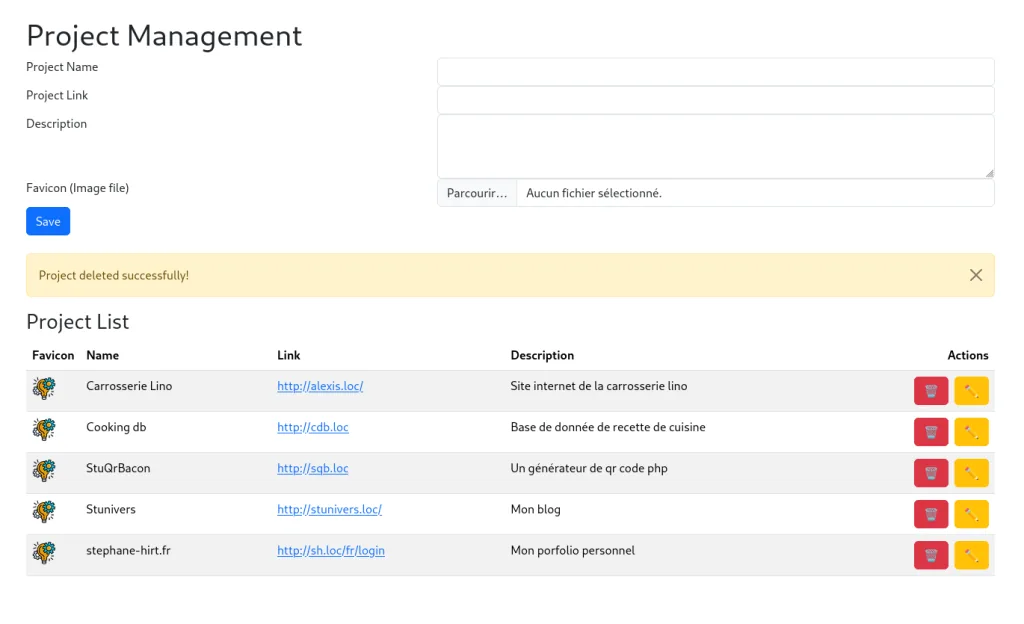The height and width of the screenshot is (624, 1024).
Task: Click the Link column header
Action: [289, 355]
